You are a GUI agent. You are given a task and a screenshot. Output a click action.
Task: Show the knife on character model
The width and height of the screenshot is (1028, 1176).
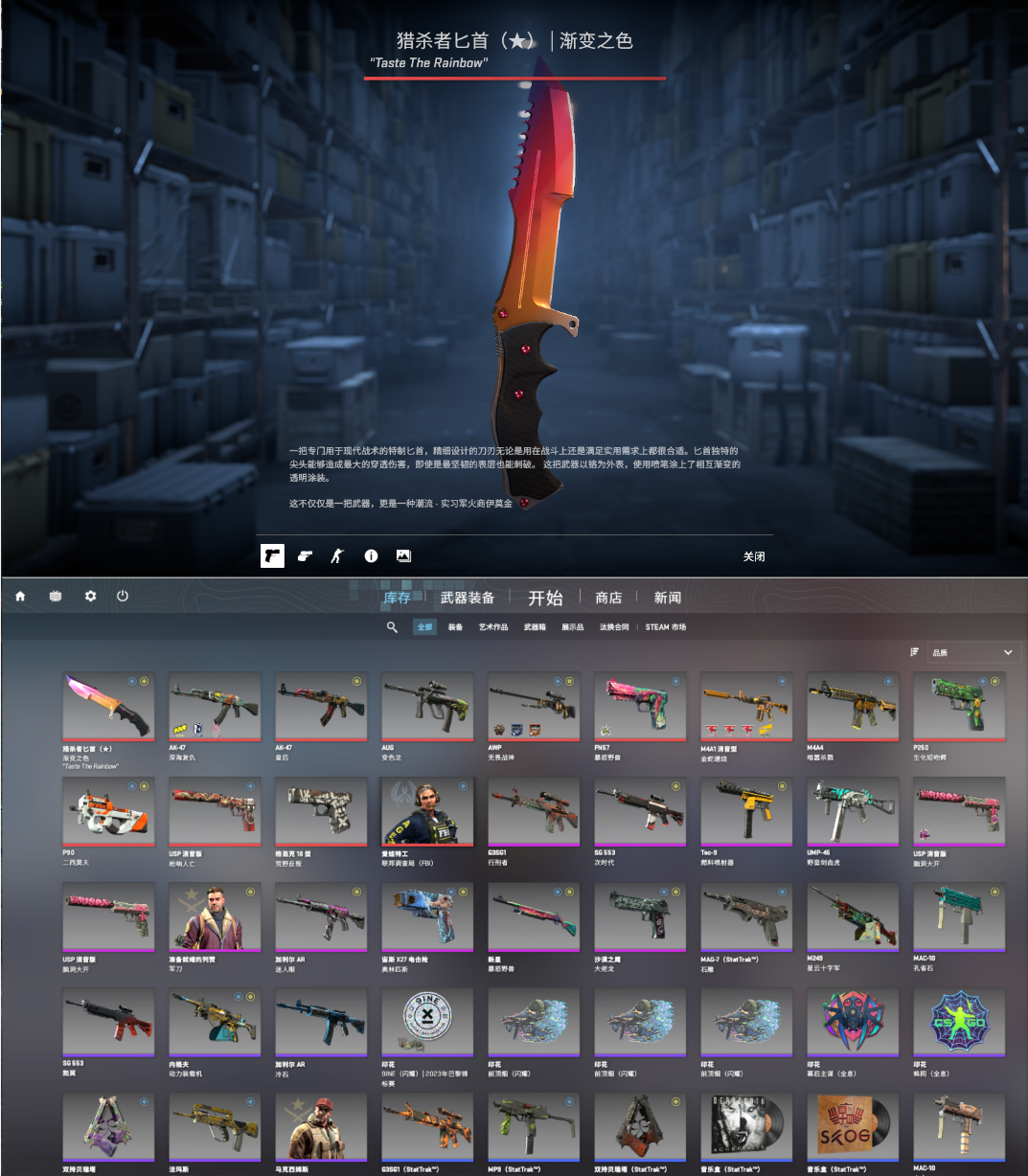pyautogui.click(x=337, y=555)
